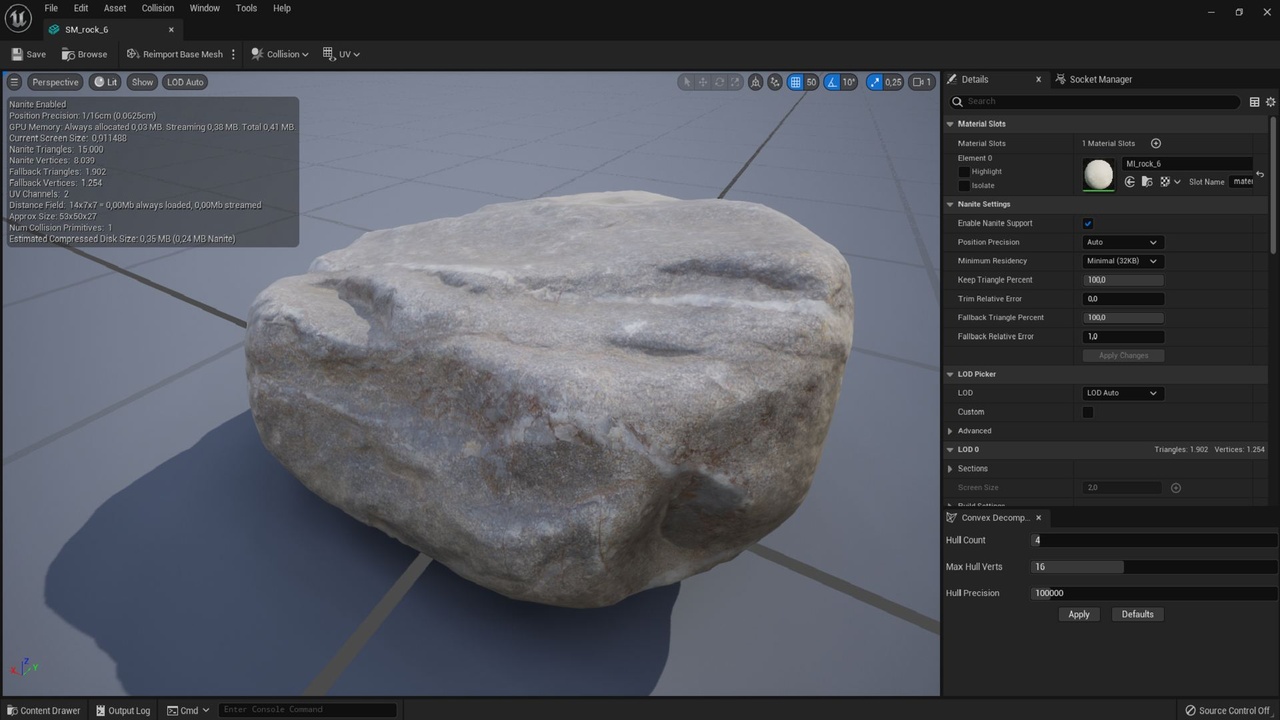The width and height of the screenshot is (1280, 720).
Task: Adjust the Hull Precision slider
Action: coord(1155,593)
